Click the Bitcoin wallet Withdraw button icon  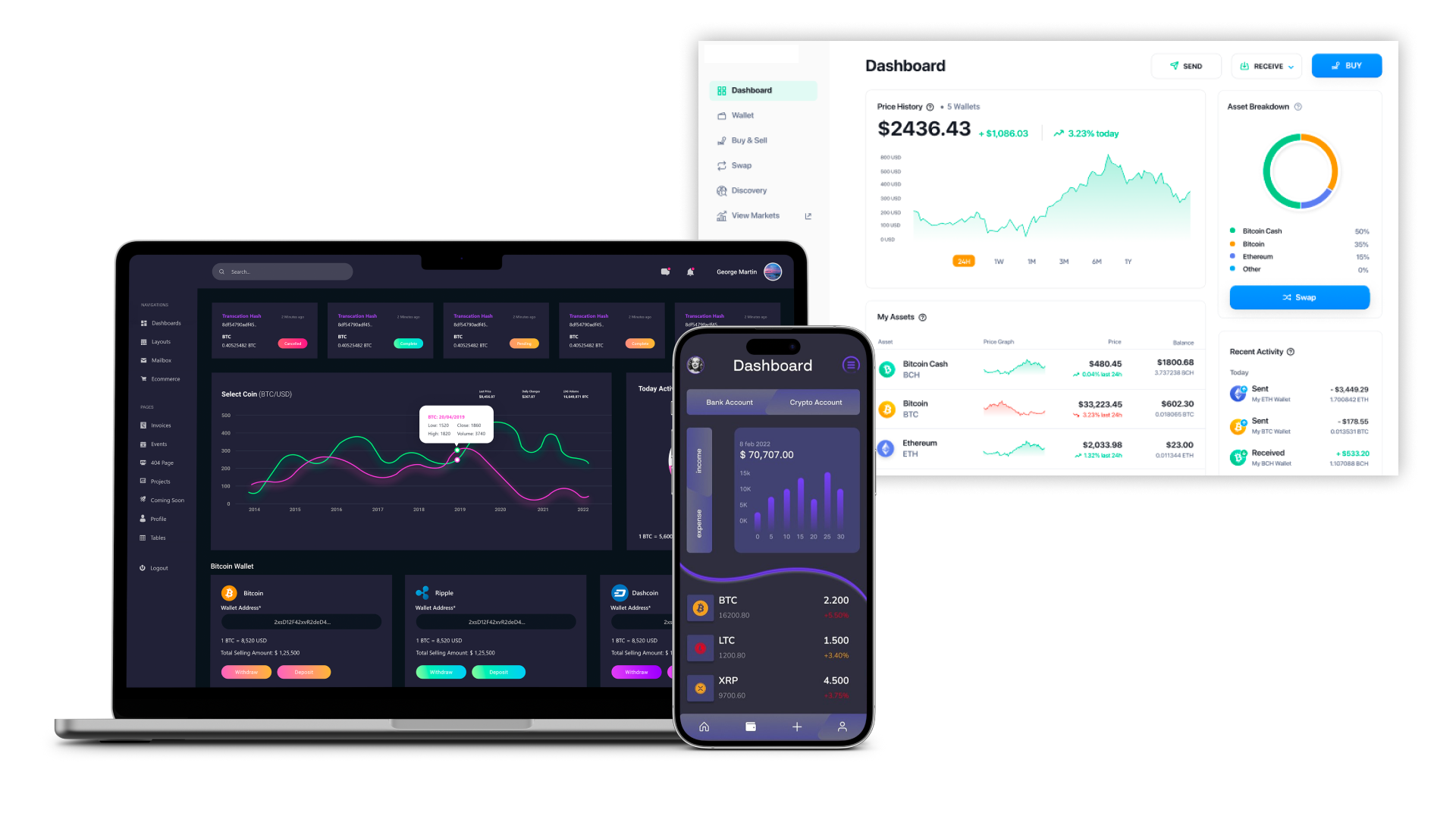[x=246, y=671]
